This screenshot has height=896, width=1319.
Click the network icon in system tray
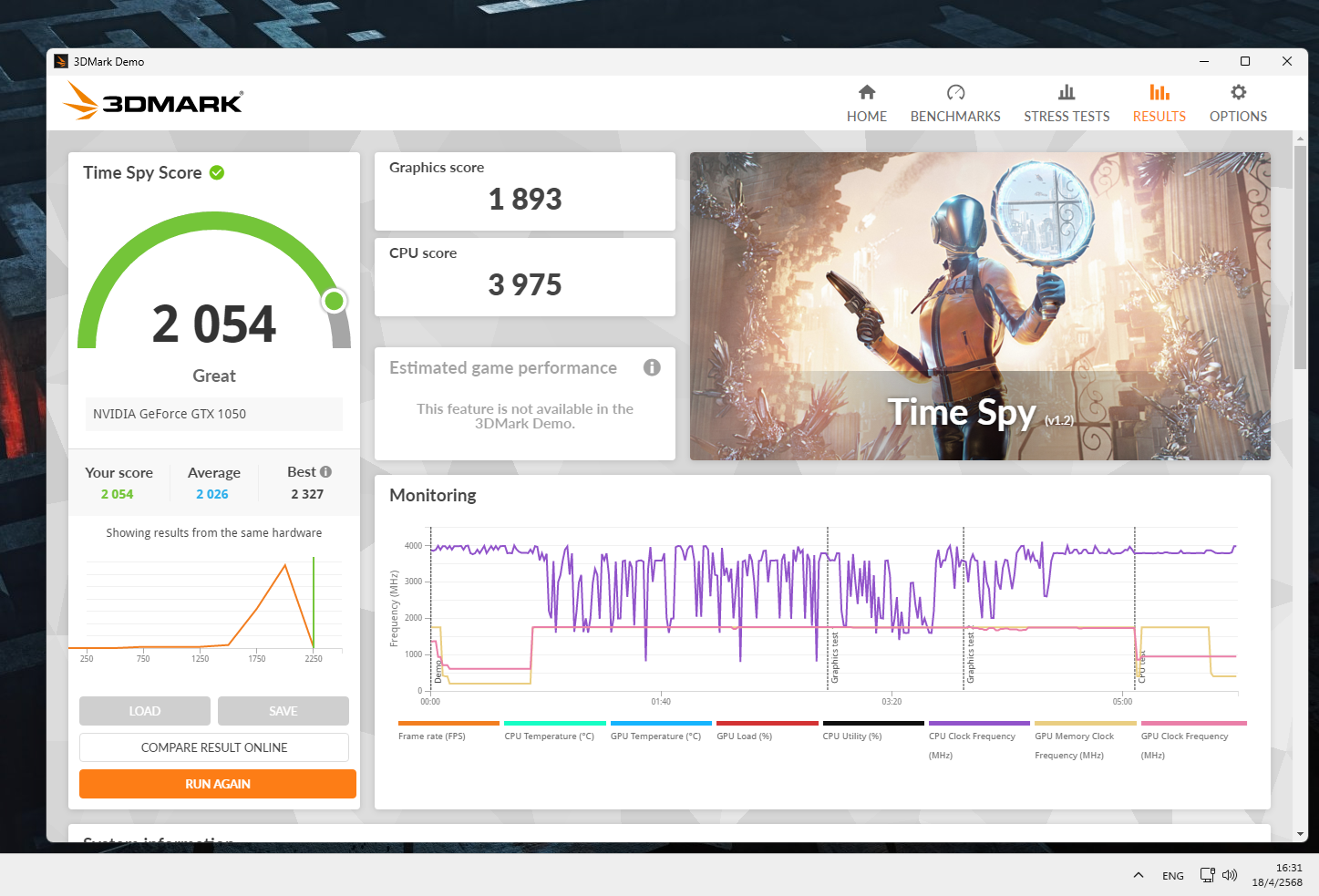click(1207, 875)
